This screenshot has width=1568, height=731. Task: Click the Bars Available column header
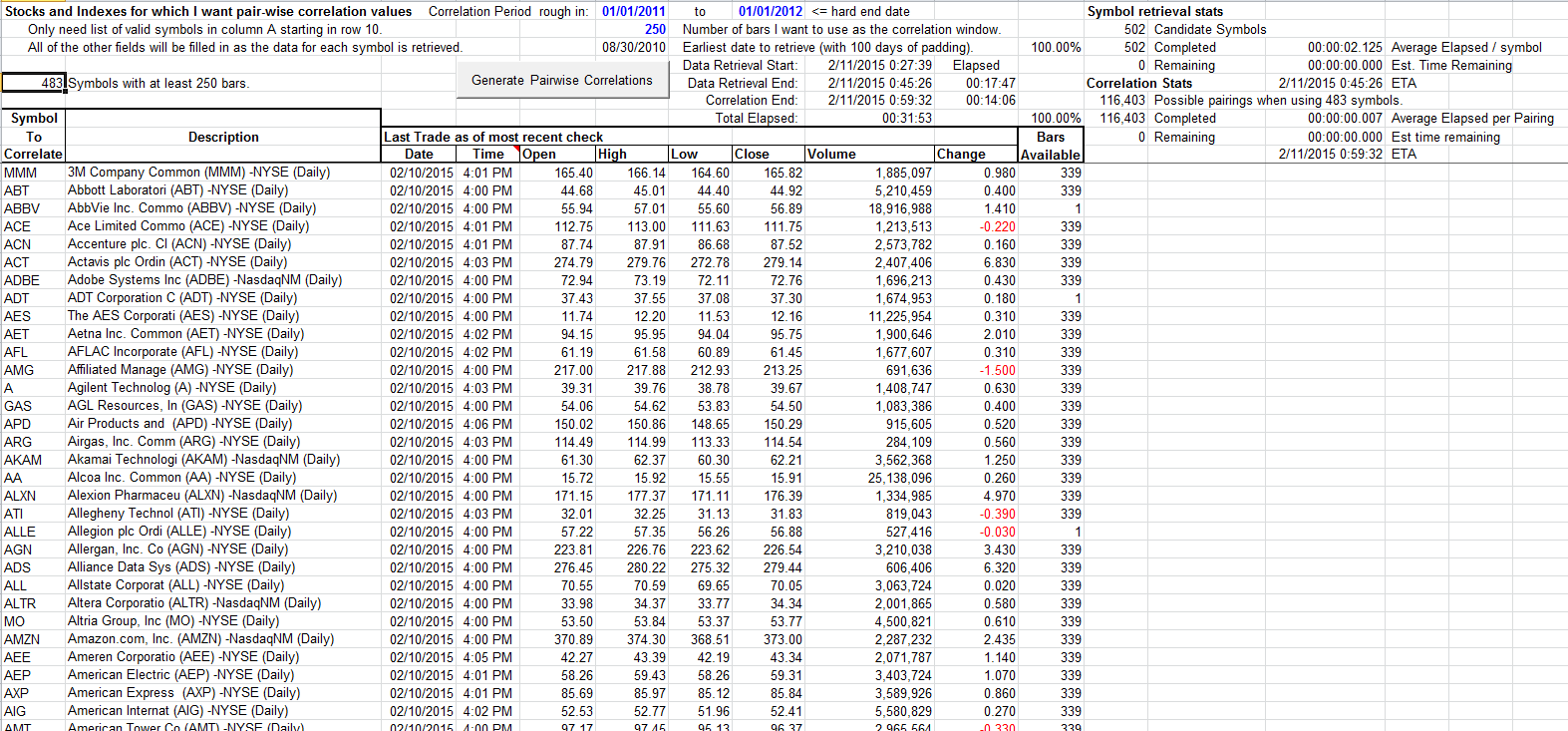click(x=1051, y=146)
